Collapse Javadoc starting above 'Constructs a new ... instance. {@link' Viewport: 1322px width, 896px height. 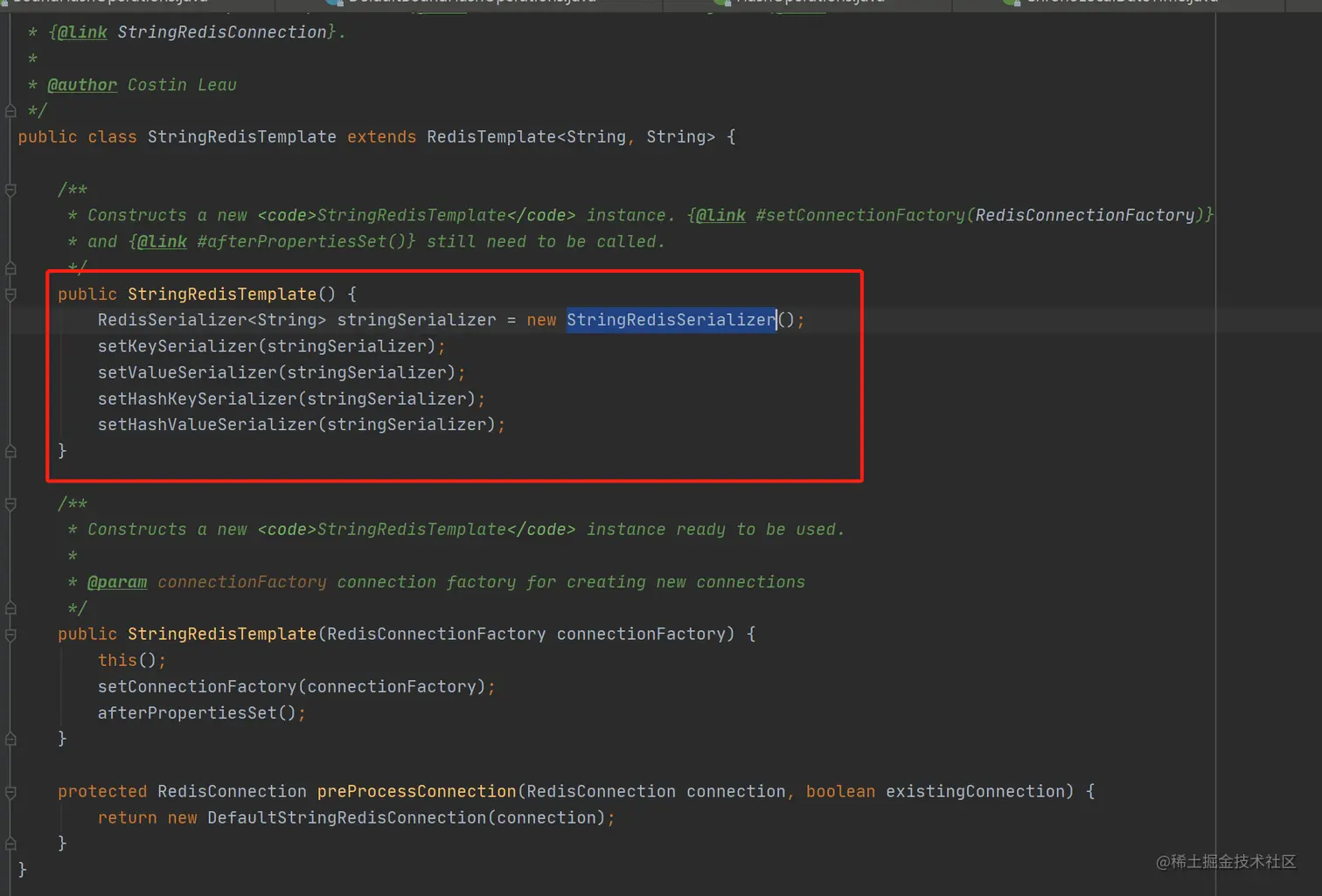pyautogui.click(x=10, y=191)
